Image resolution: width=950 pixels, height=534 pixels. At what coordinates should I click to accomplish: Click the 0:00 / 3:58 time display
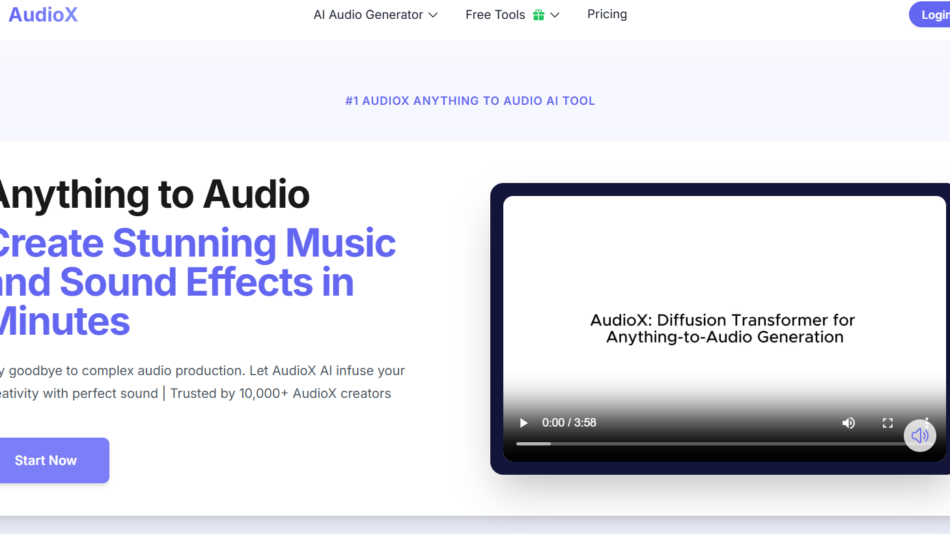point(569,422)
